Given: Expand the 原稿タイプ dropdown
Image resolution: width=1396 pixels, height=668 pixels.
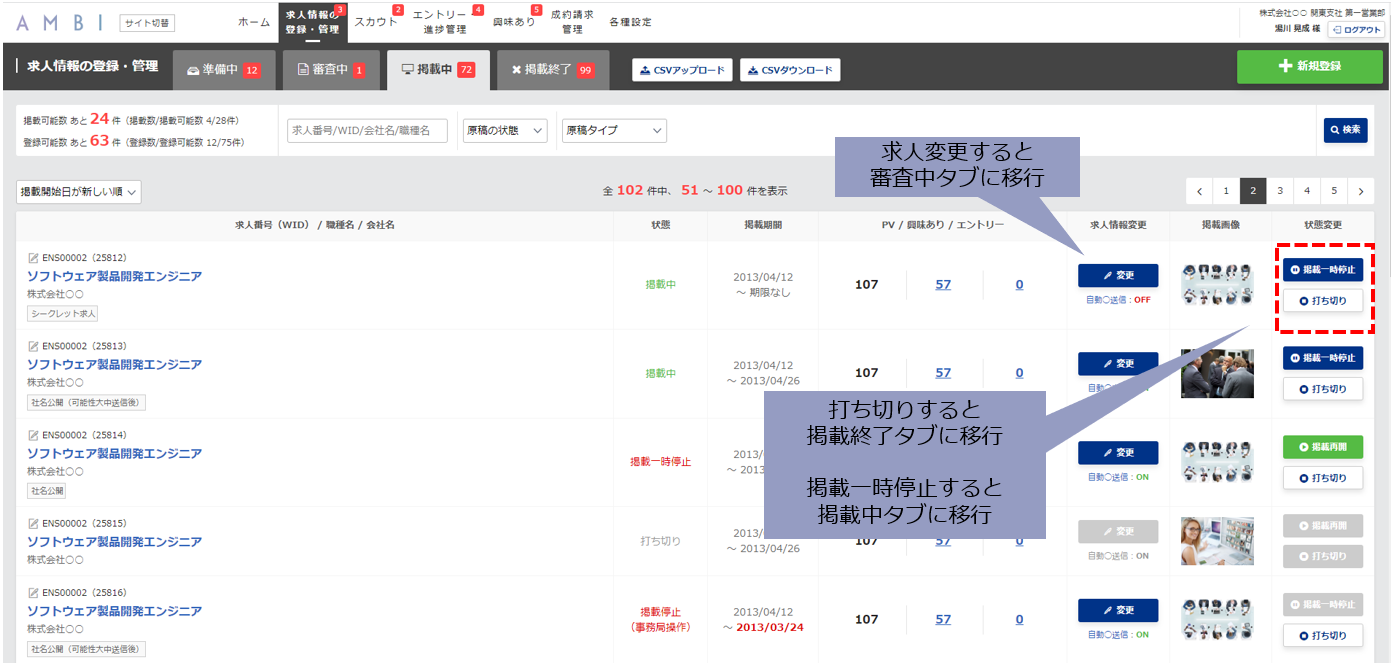Looking at the screenshot, I should (x=614, y=130).
